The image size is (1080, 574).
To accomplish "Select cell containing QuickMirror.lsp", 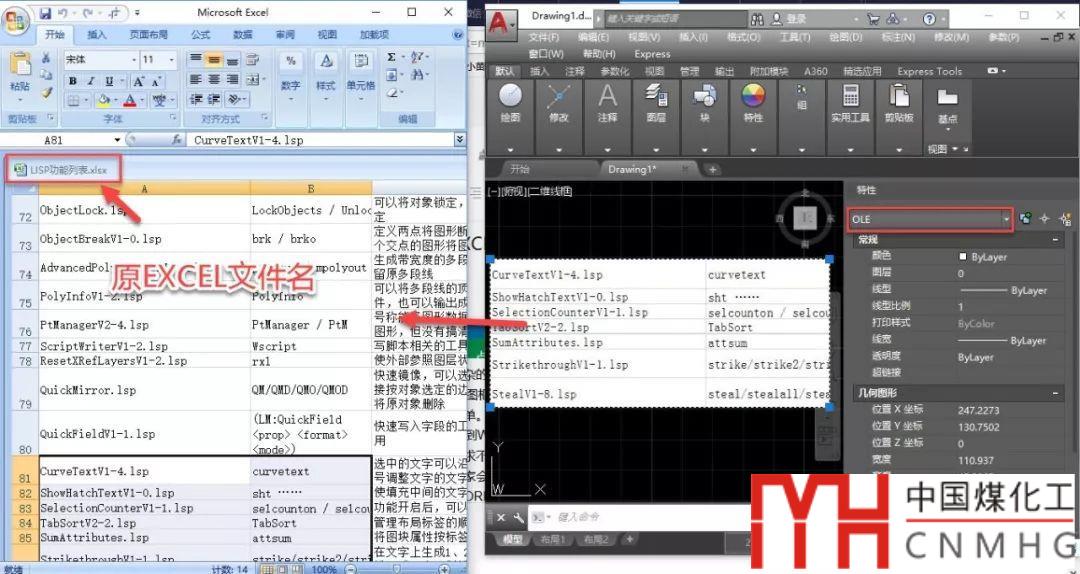I will [x=145, y=389].
